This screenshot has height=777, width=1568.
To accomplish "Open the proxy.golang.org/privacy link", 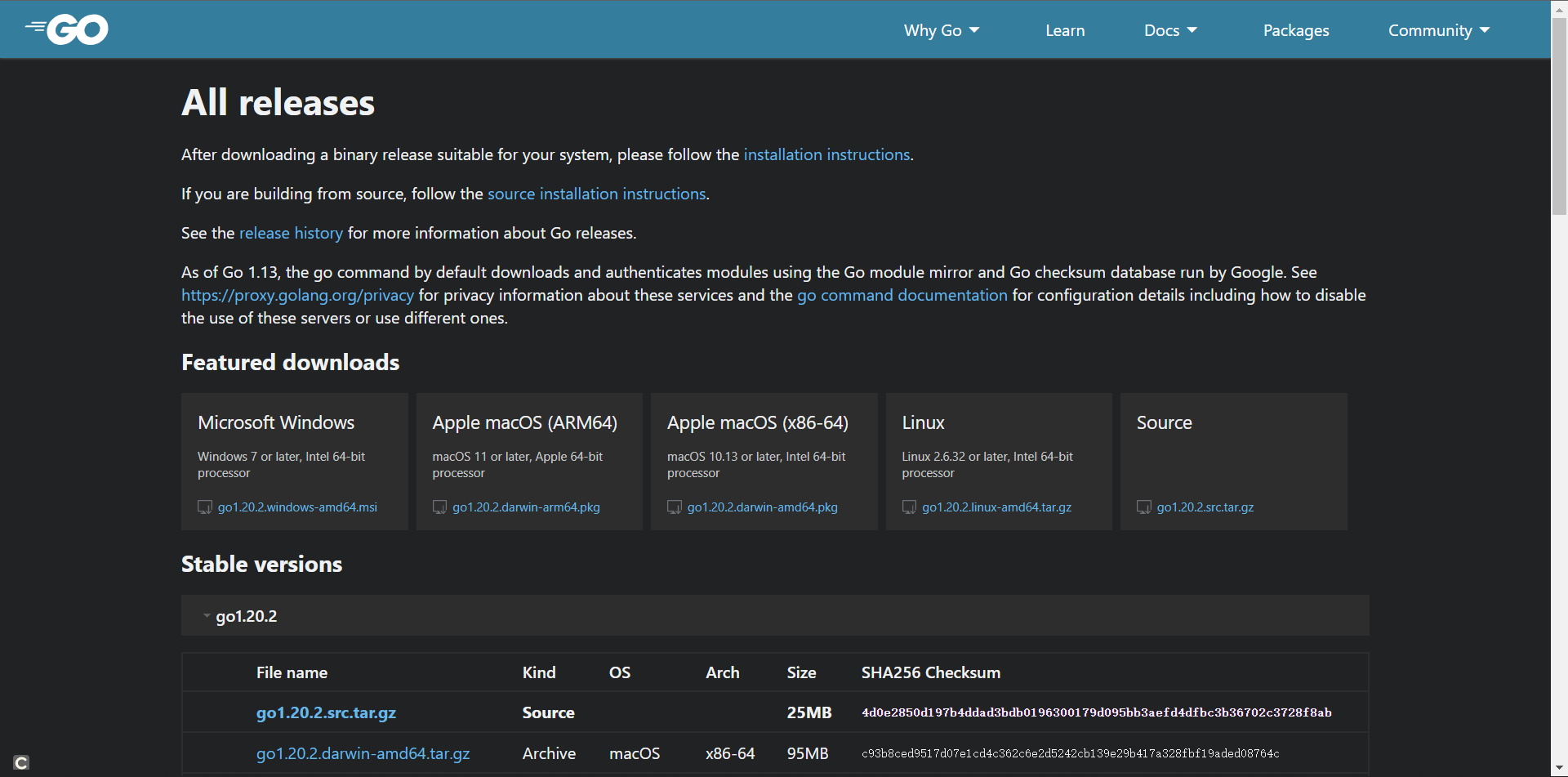I will pos(297,295).
